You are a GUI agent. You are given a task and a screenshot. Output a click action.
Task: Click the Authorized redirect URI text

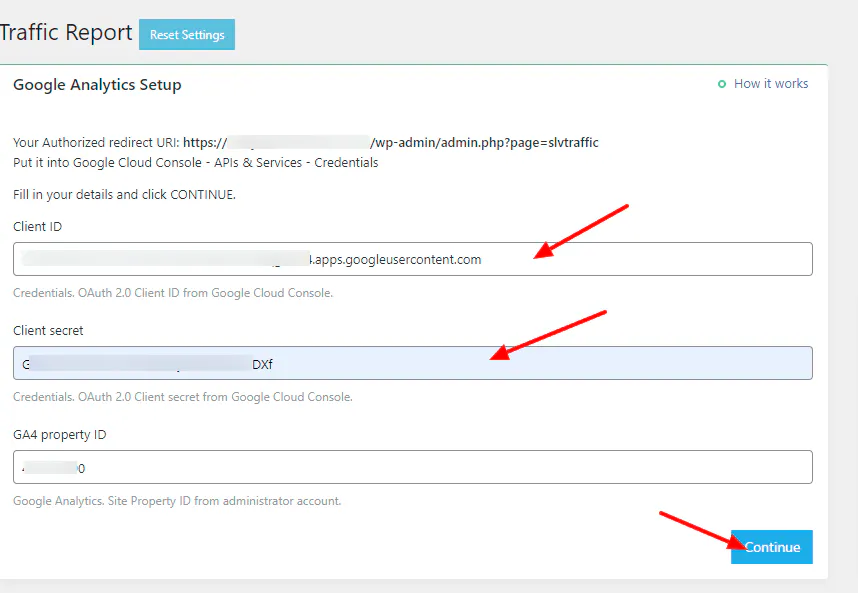tap(300, 142)
